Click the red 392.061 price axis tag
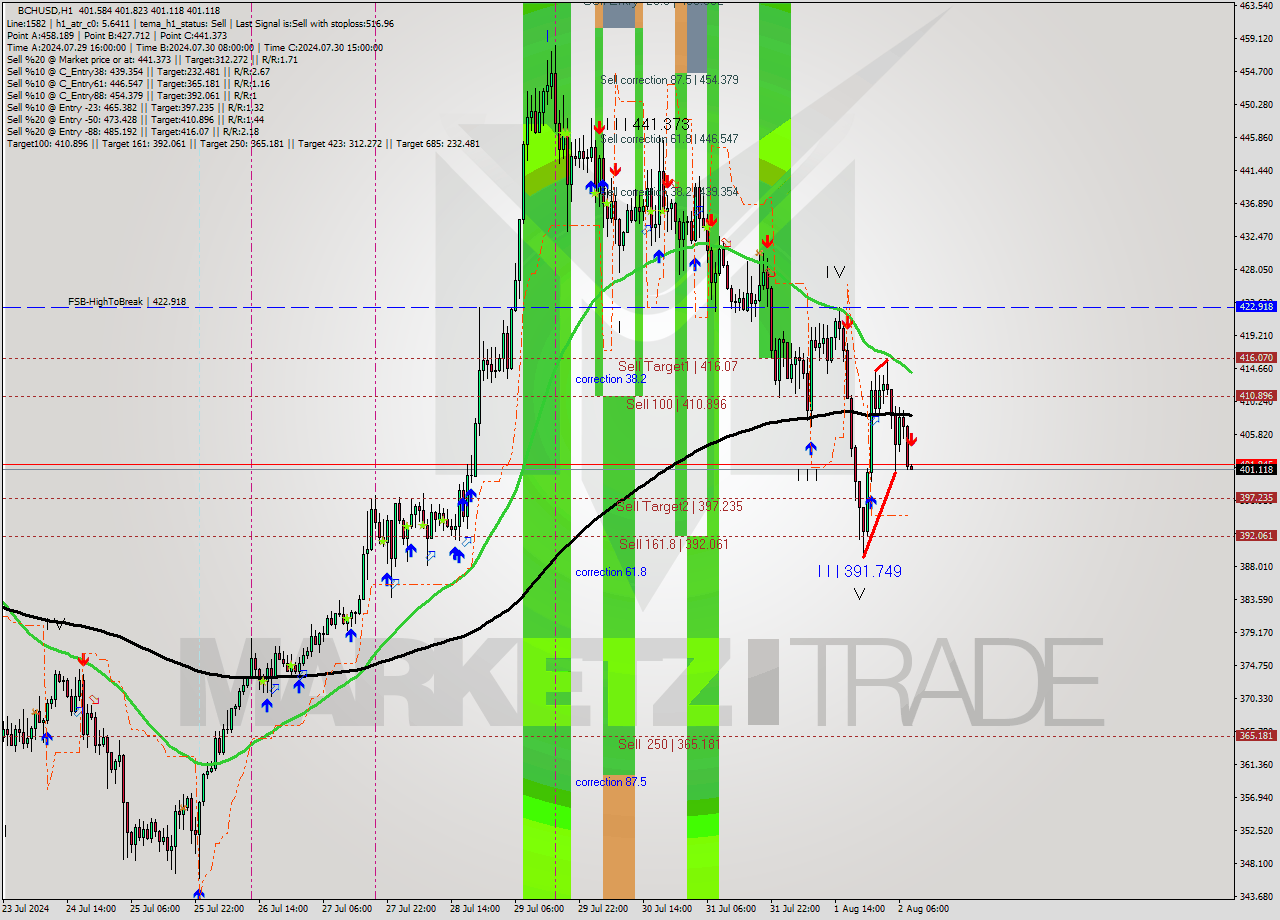 1256,536
